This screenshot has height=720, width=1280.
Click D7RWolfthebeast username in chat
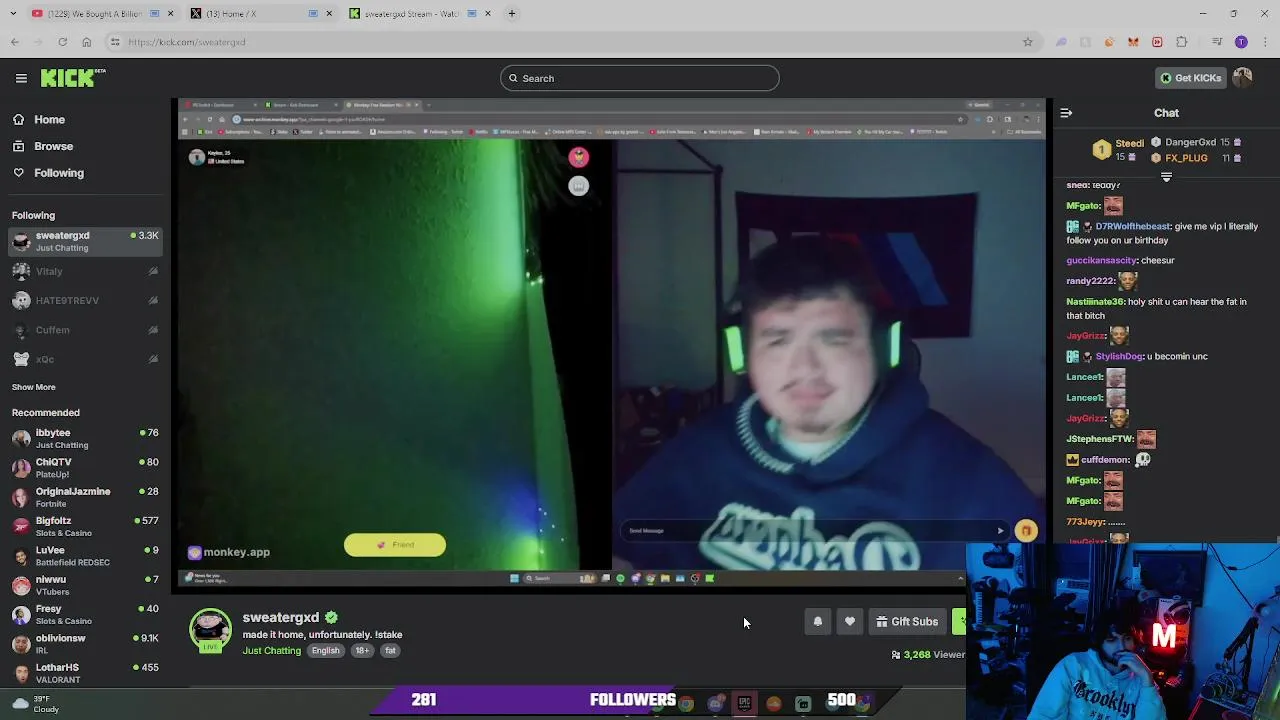coord(1133,226)
